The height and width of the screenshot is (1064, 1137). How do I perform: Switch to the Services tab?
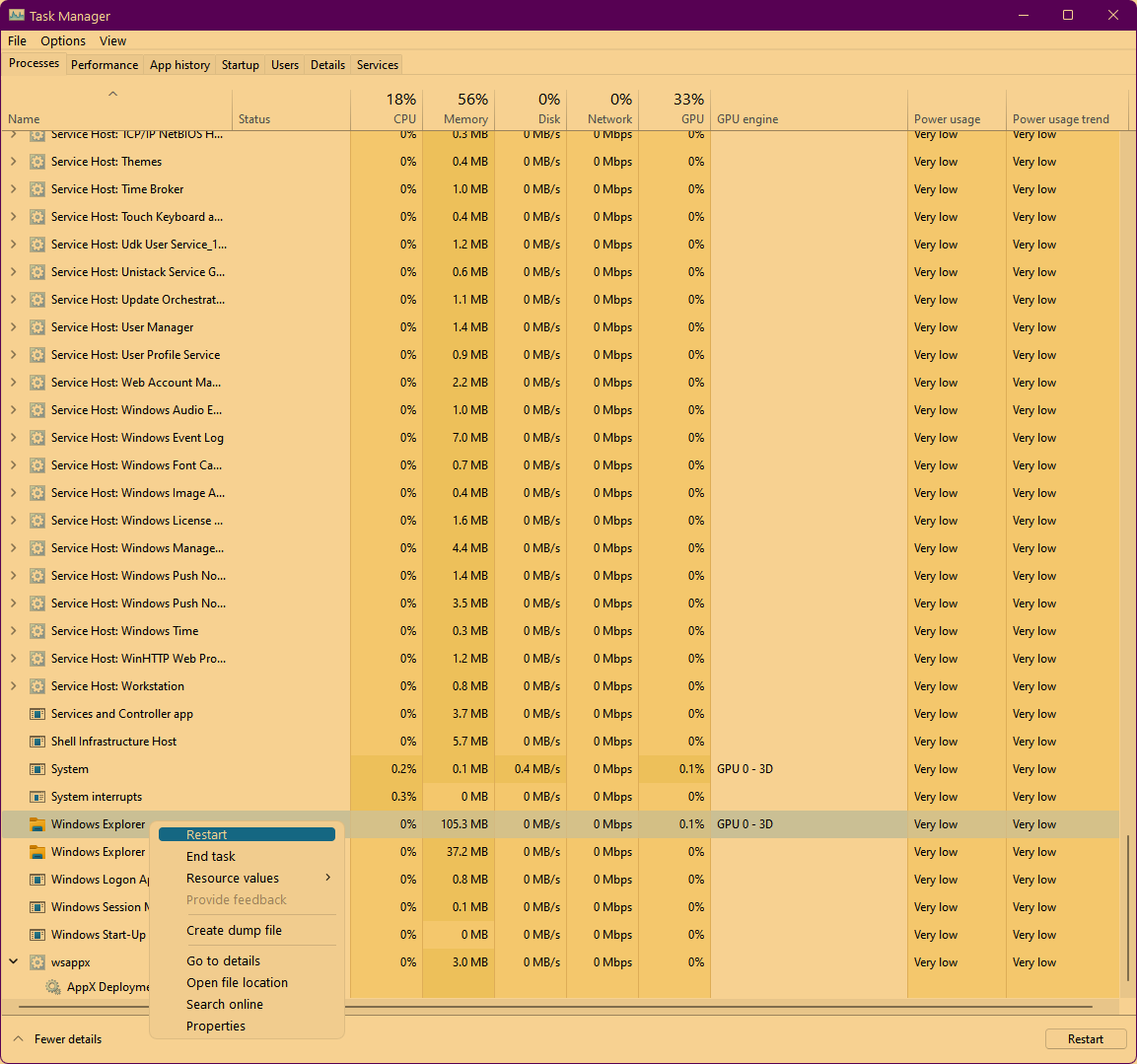click(x=377, y=64)
